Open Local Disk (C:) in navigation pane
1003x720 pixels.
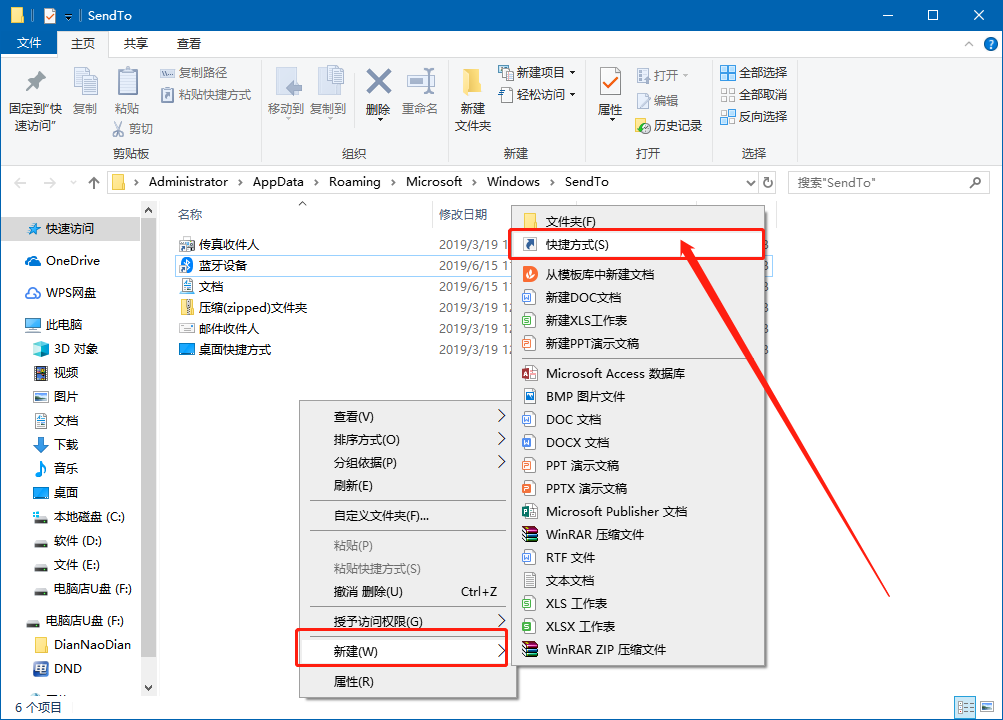coord(79,517)
